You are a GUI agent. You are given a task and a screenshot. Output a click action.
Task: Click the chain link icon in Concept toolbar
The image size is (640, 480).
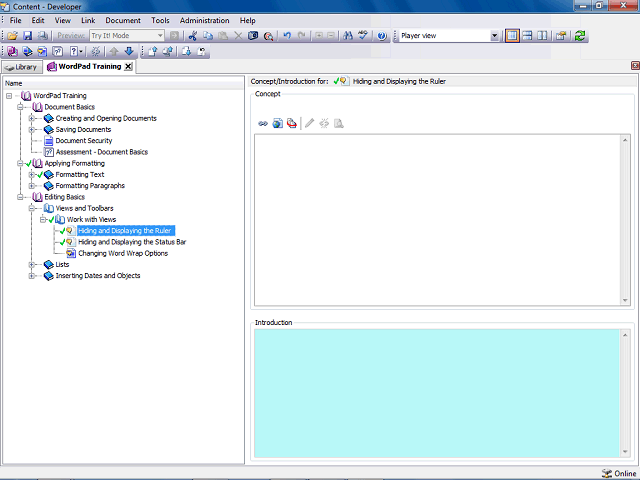click(263, 123)
